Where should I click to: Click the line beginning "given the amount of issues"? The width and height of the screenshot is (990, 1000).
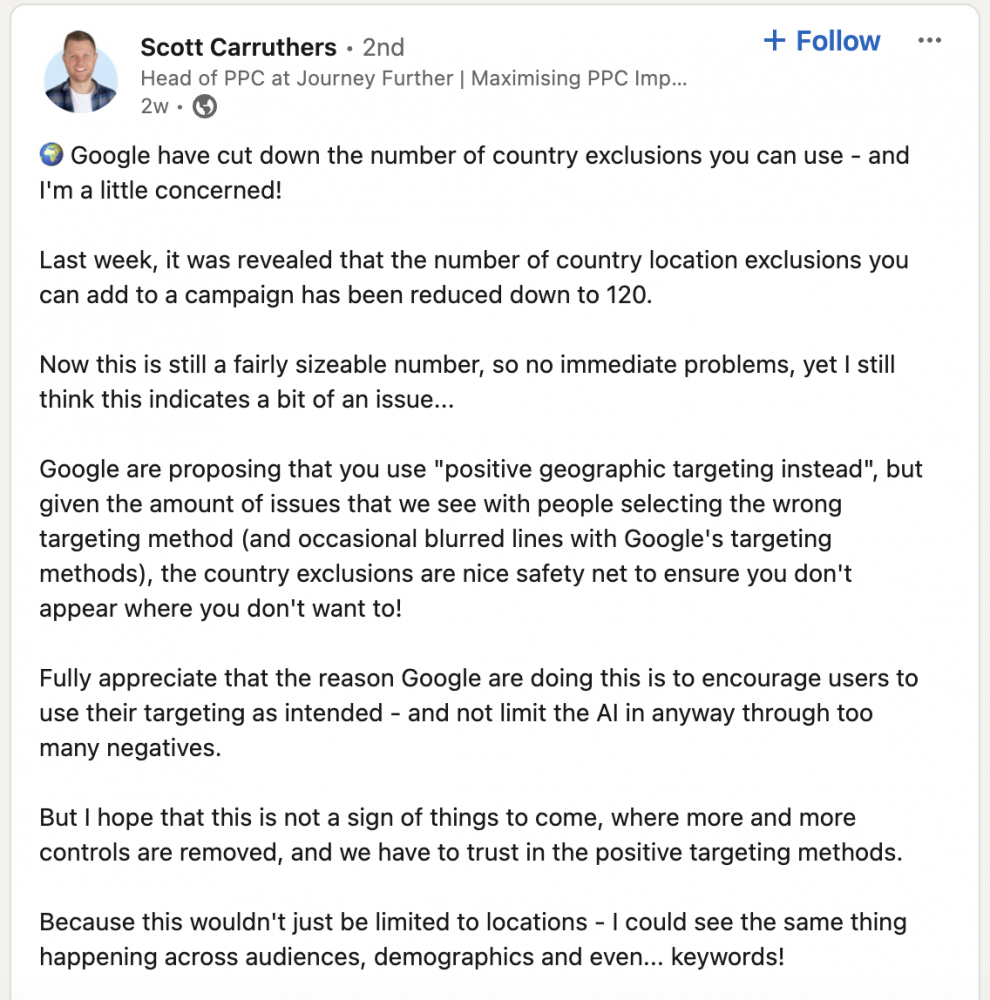point(441,504)
